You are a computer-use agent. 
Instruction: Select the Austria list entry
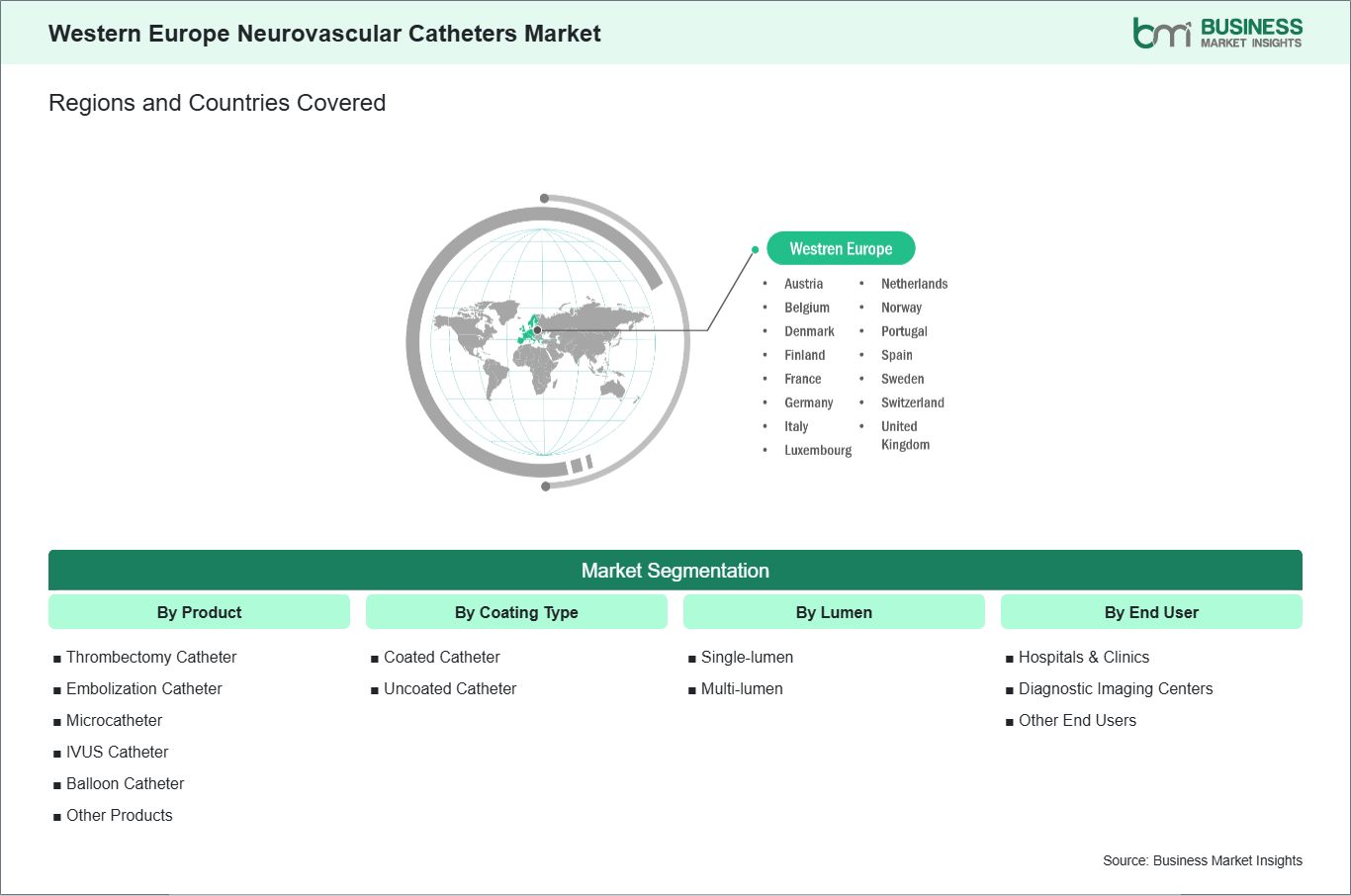click(x=803, y=284)
